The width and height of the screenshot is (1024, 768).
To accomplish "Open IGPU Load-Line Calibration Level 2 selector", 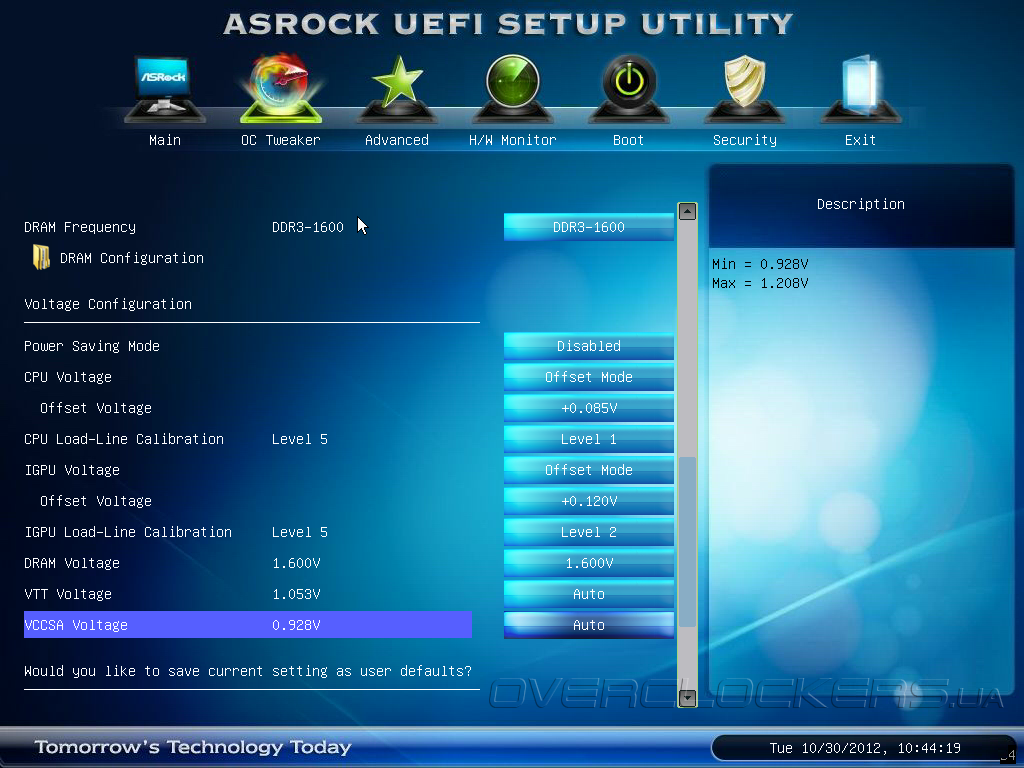I will 588,532.
